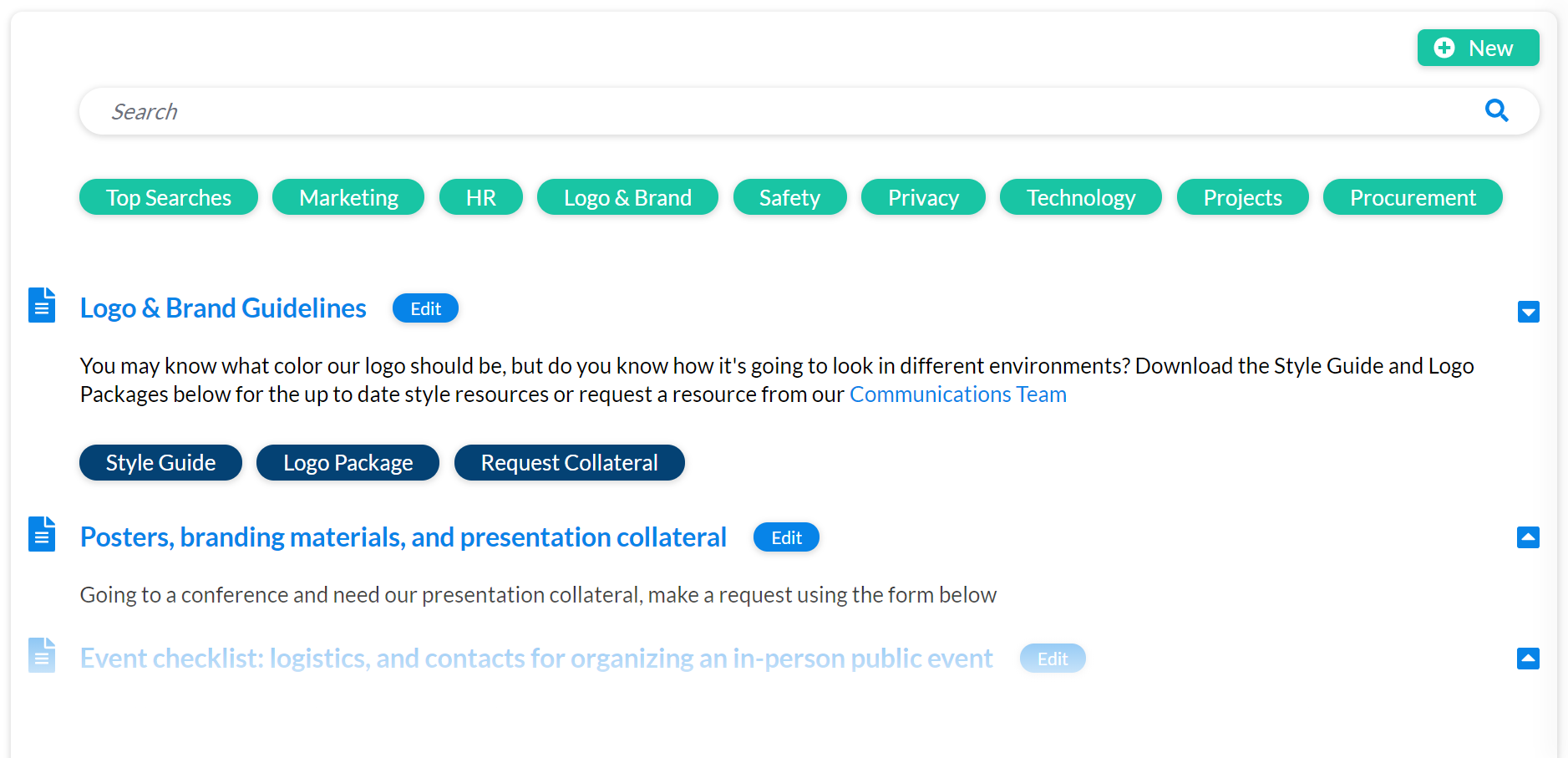Choose the Procurement category tag
Viewport: 1568px width, 758px height.
coord(1413,197)
